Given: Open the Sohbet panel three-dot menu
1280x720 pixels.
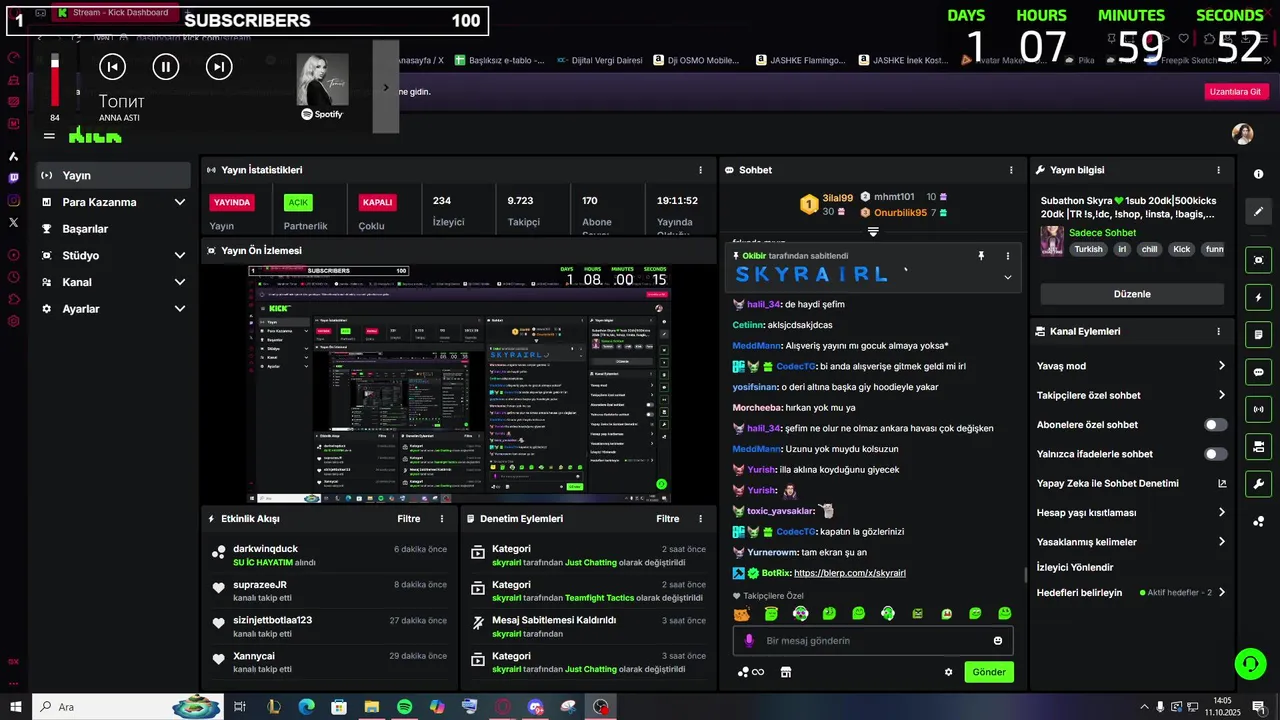Looking at the screenshot, I should (x=1011, y=170).
